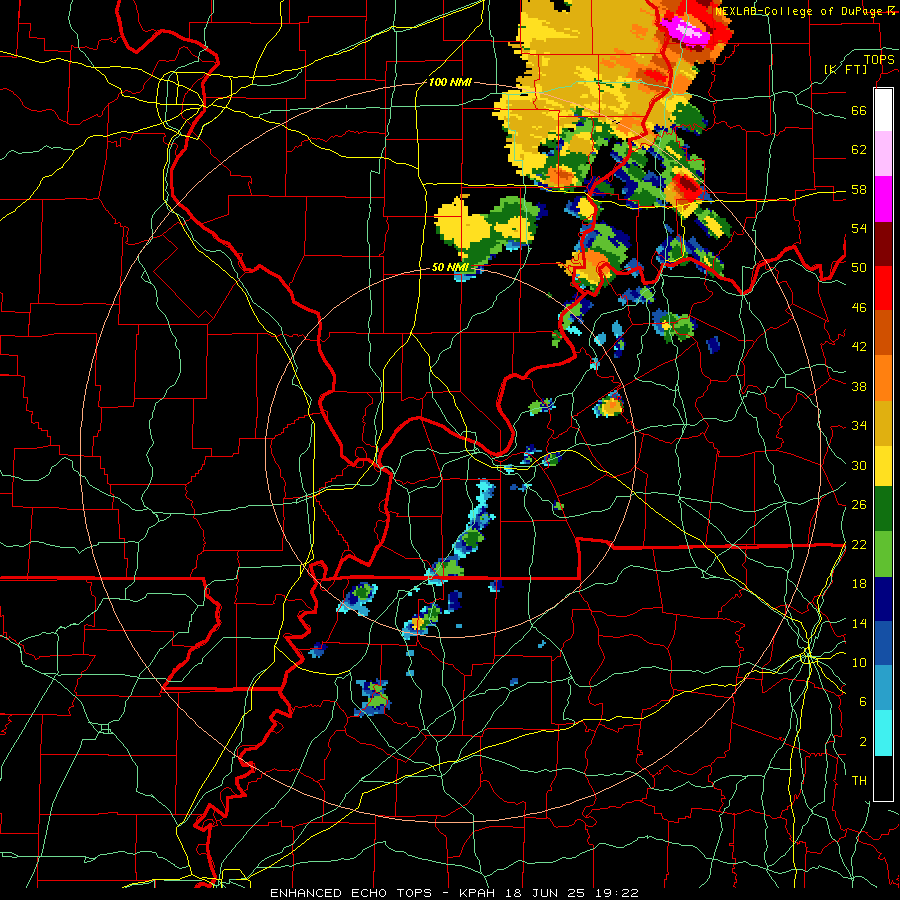
Task: Click the legend value 18
Action: tap(859, 584)
